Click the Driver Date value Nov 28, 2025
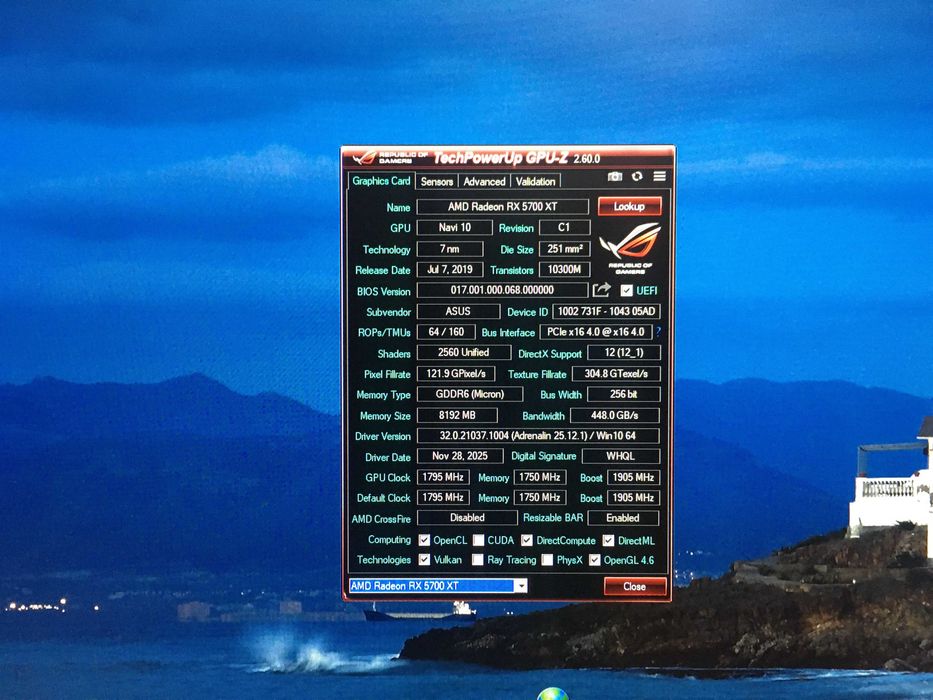The height and width of the screenshot is (700, 933). (x=460, y=456)
